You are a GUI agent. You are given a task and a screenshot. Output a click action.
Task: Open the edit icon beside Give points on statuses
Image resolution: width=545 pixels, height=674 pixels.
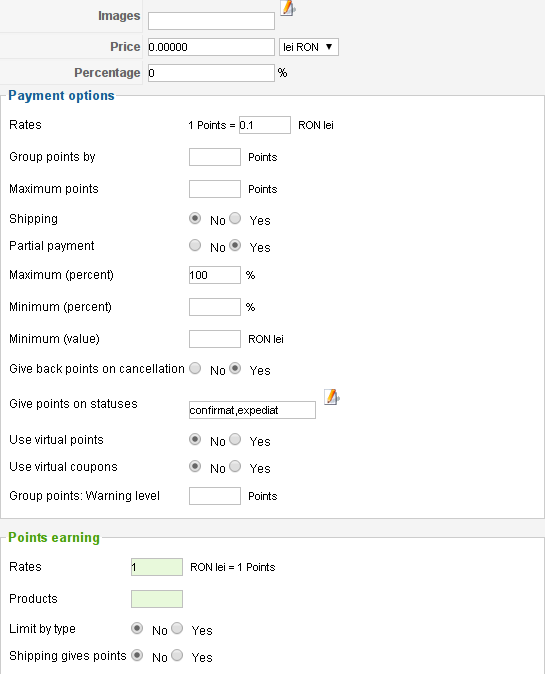pyautogui.click(x=331, y=397)
